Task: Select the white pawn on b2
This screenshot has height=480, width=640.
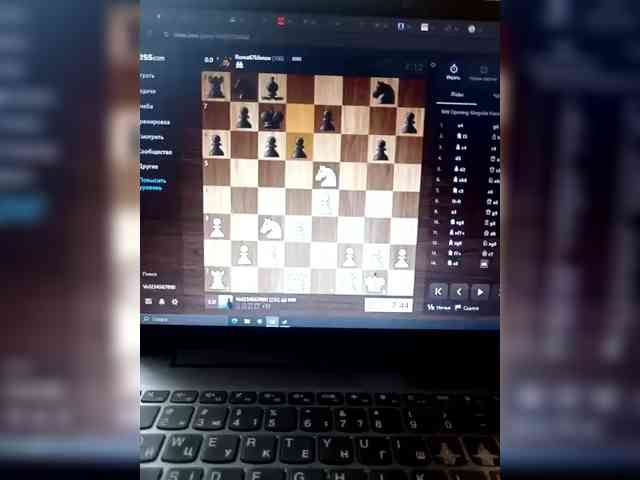Action: [x=244, y=253]
